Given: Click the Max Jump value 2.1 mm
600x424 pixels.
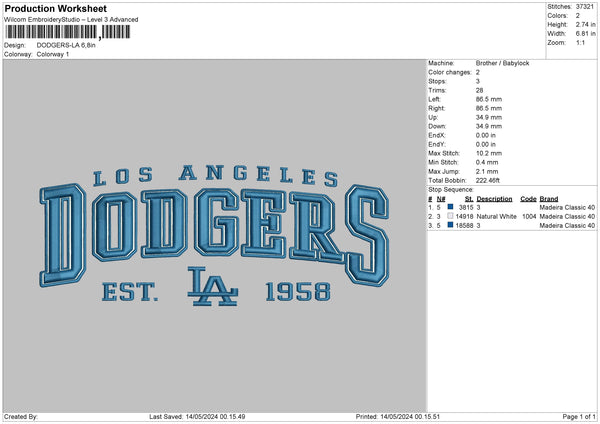Looking at the screenshot, I should (487, 172).
